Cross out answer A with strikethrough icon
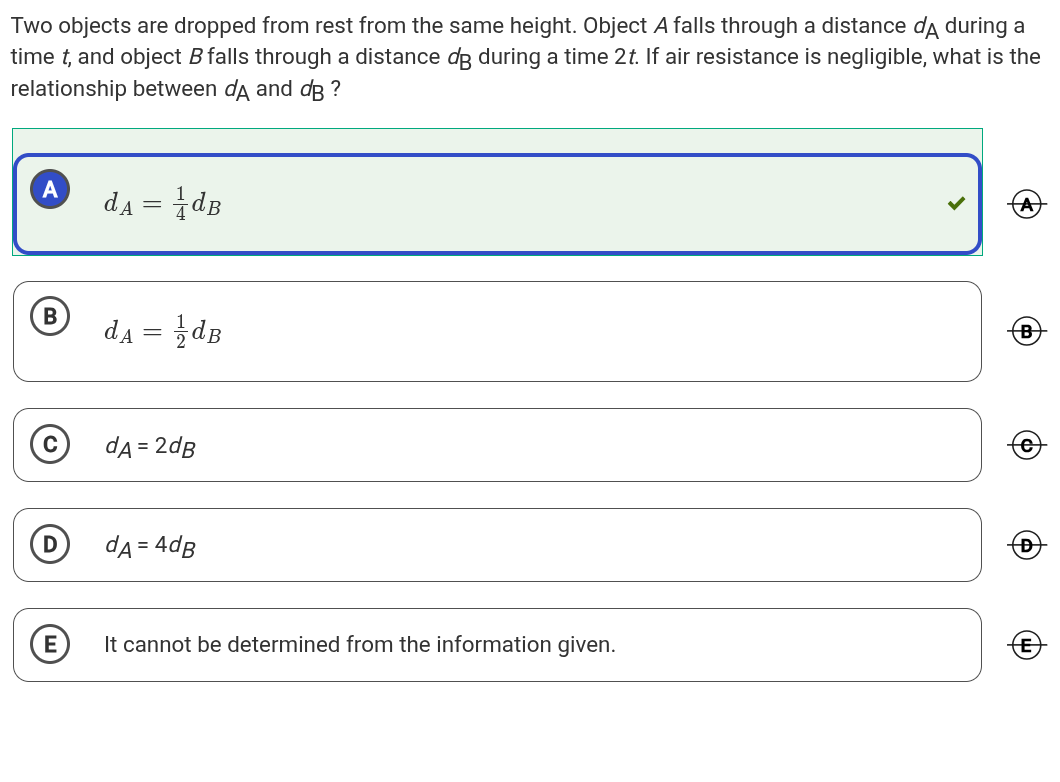The height and width of the screenshot is (782, 1060). point(1026,204)
